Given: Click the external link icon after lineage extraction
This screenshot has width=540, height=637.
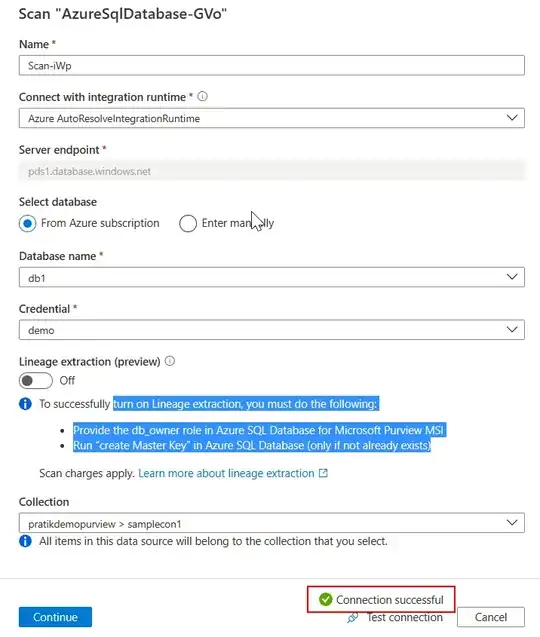Looking at the screenshot, I should click(323, 473).
